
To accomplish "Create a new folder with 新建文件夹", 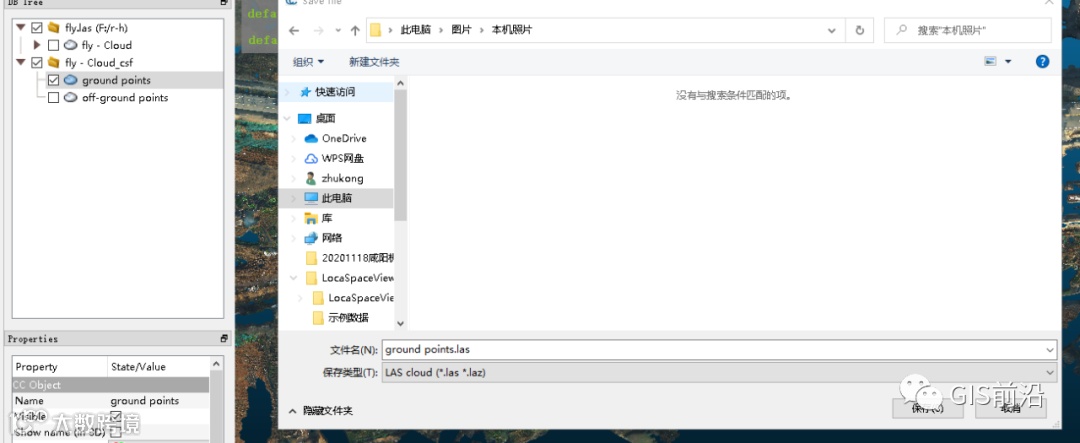I will click(x=374, y=62).
